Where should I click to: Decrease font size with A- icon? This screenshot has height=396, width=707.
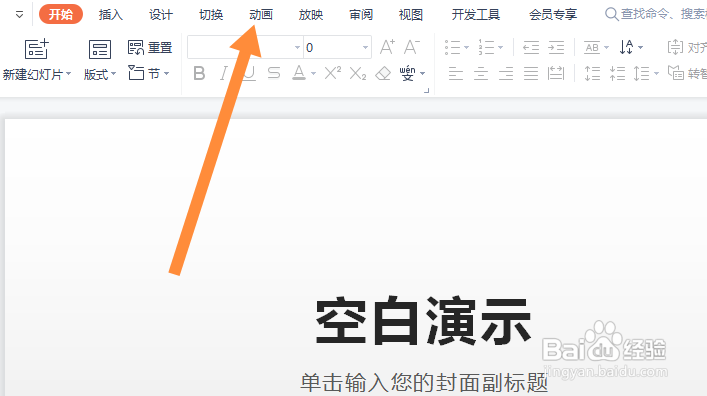pyautogui.click(x=411, y=47)
